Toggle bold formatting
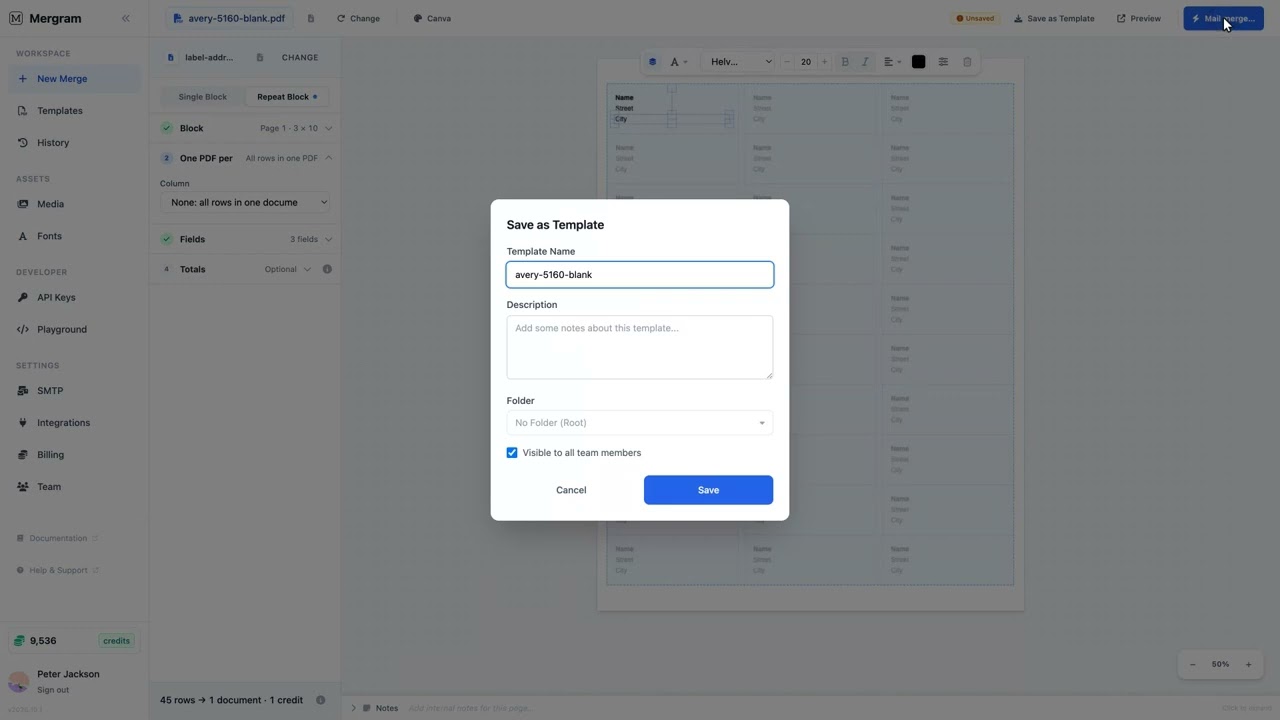This screenshot has height=720, width=1280. point(845,62)
